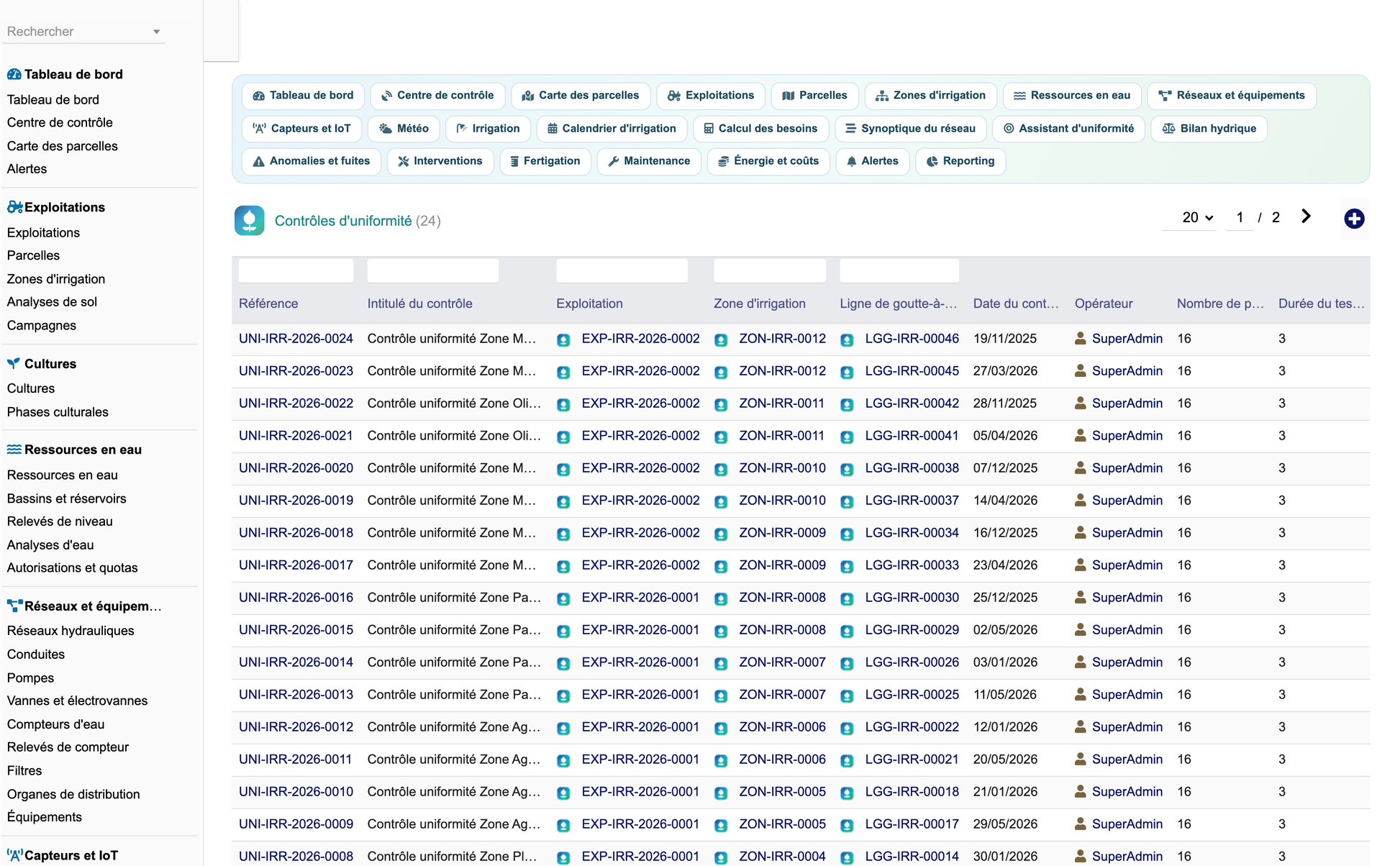Click date 14/04/2026 cell
Screen dimensions: 1400x866
click(x=1005, y=501)
